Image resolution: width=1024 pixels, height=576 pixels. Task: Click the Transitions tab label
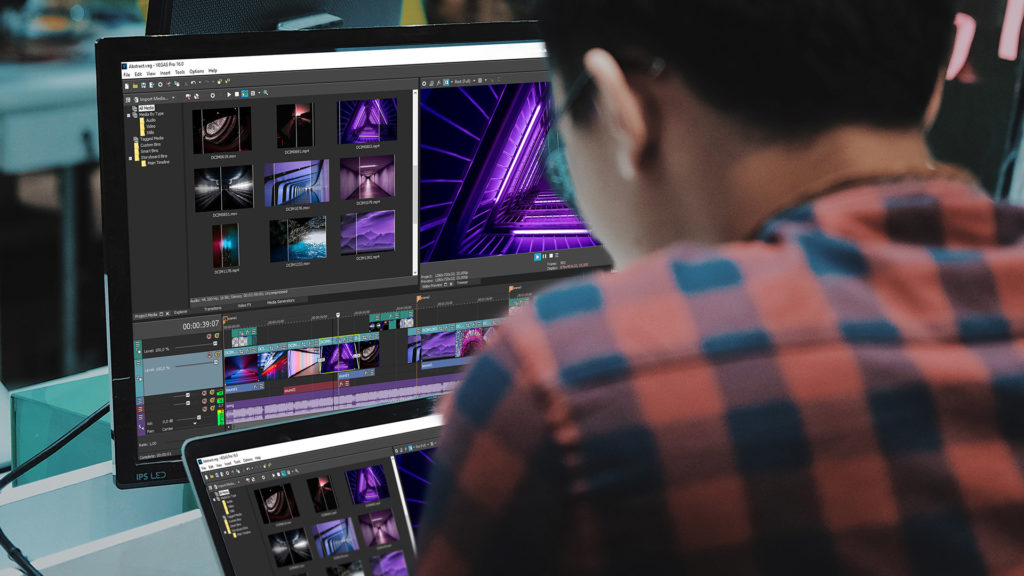click(212, 308)
